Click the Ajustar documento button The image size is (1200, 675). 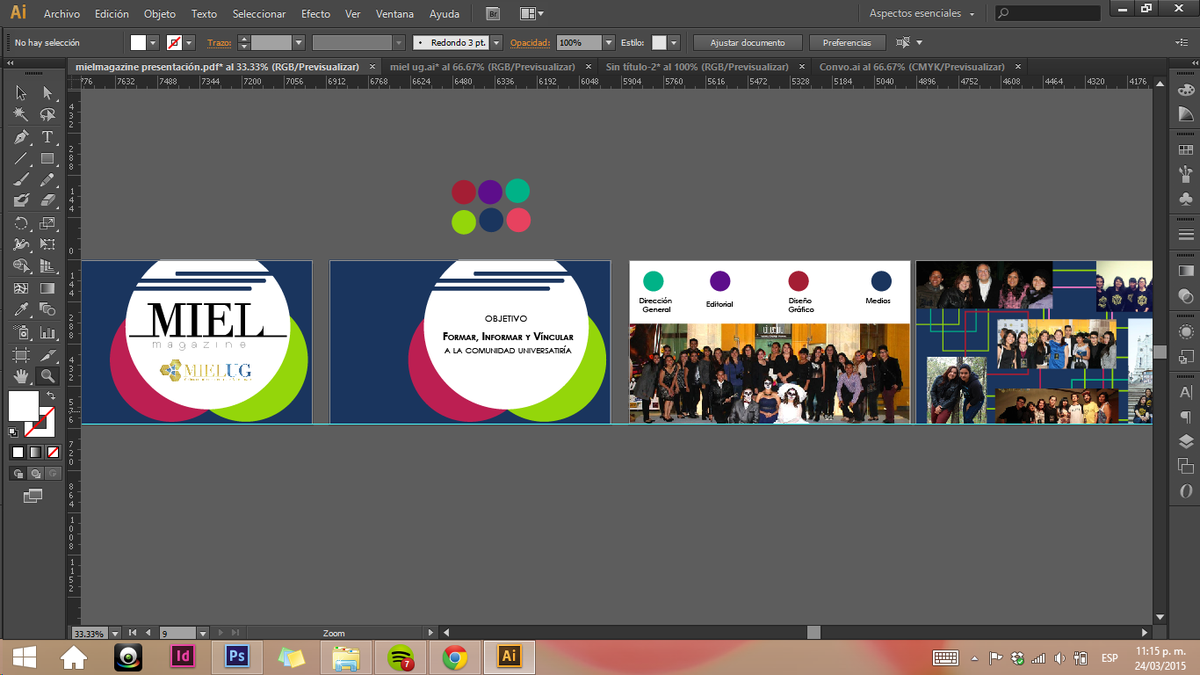click(x=748, y=43)
